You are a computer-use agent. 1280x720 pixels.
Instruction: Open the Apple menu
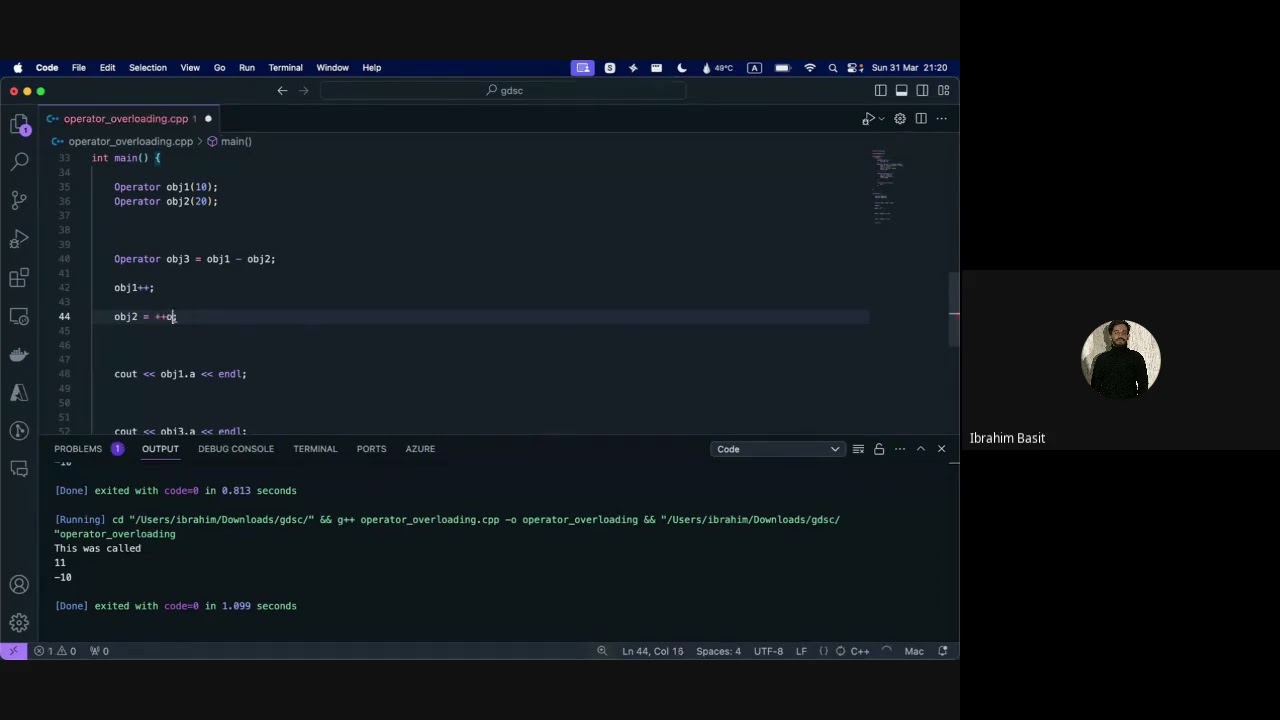click(18, 68)
